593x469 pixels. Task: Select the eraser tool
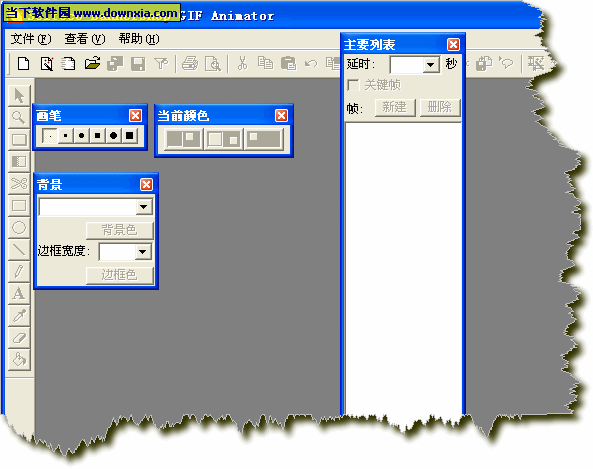pyautogui.click(x=19, y=337)
